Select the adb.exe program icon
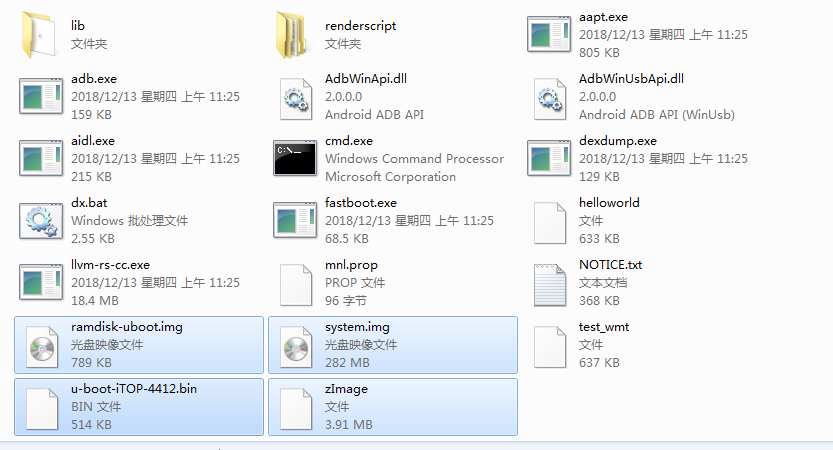Image resolution: width=833 pixels, height=450 pixels. [x=41, y=96]
